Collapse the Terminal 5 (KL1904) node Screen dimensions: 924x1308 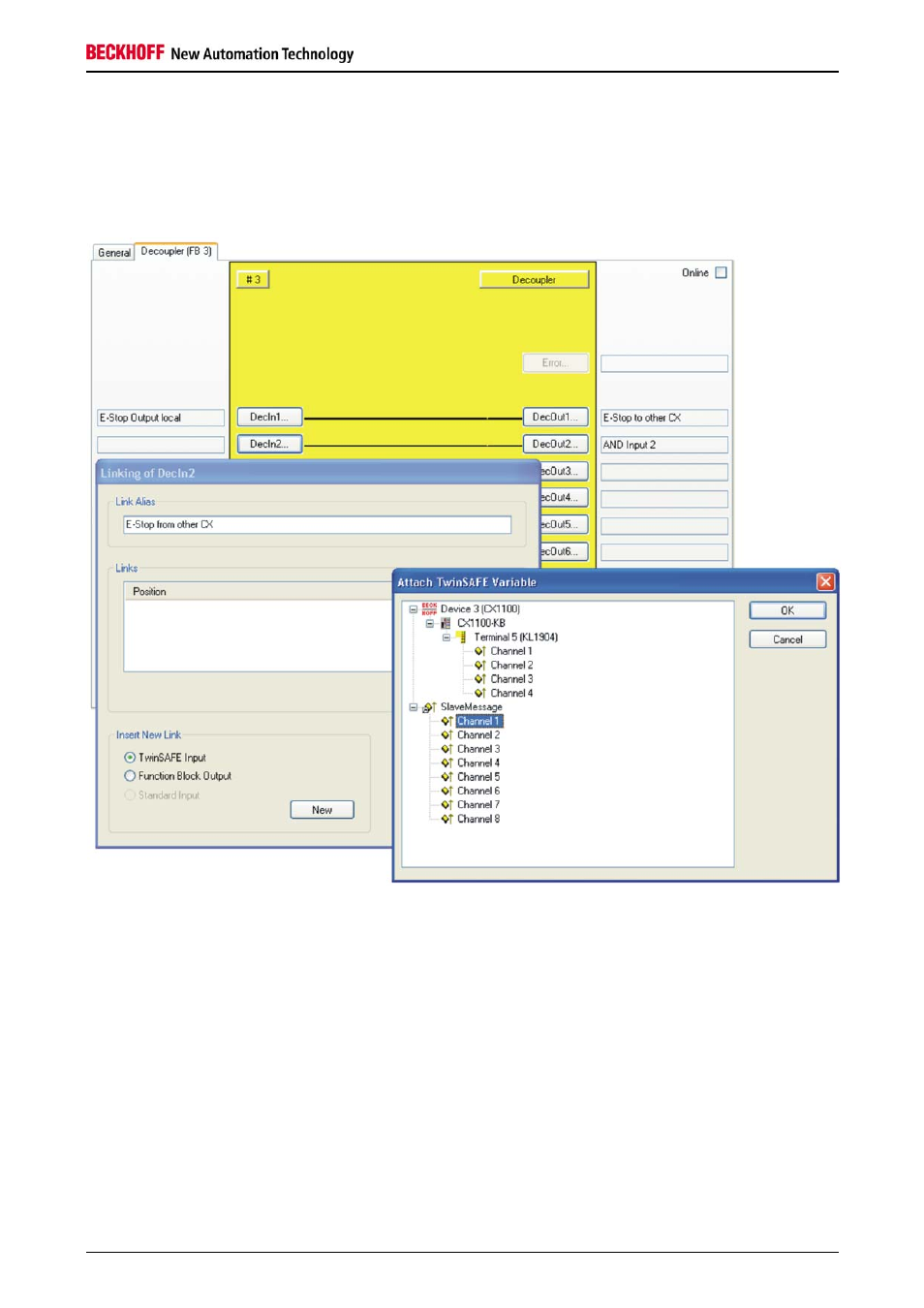coord(447,638)
